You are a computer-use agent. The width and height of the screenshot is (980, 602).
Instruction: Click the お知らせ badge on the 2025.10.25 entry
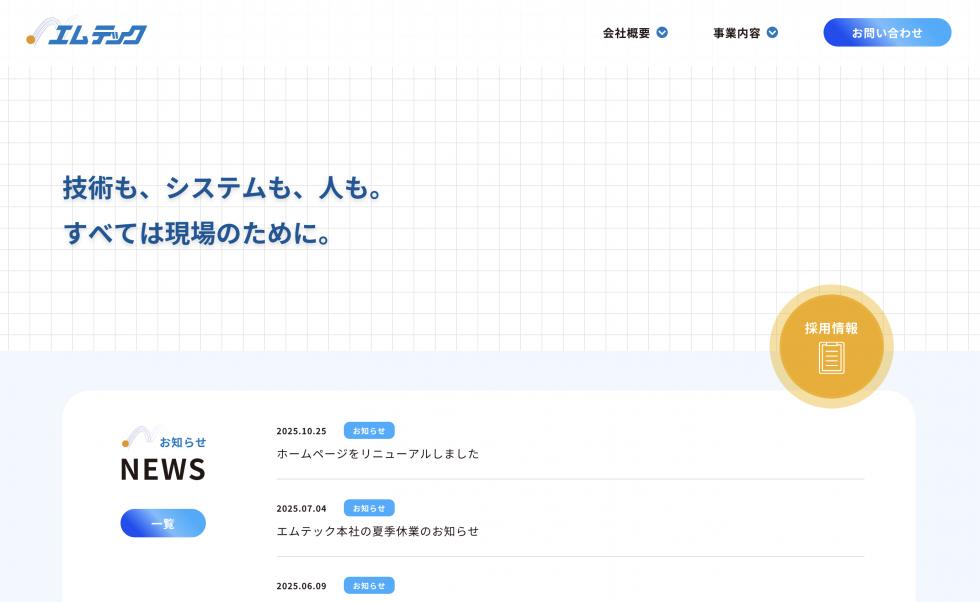pos(368,430)
